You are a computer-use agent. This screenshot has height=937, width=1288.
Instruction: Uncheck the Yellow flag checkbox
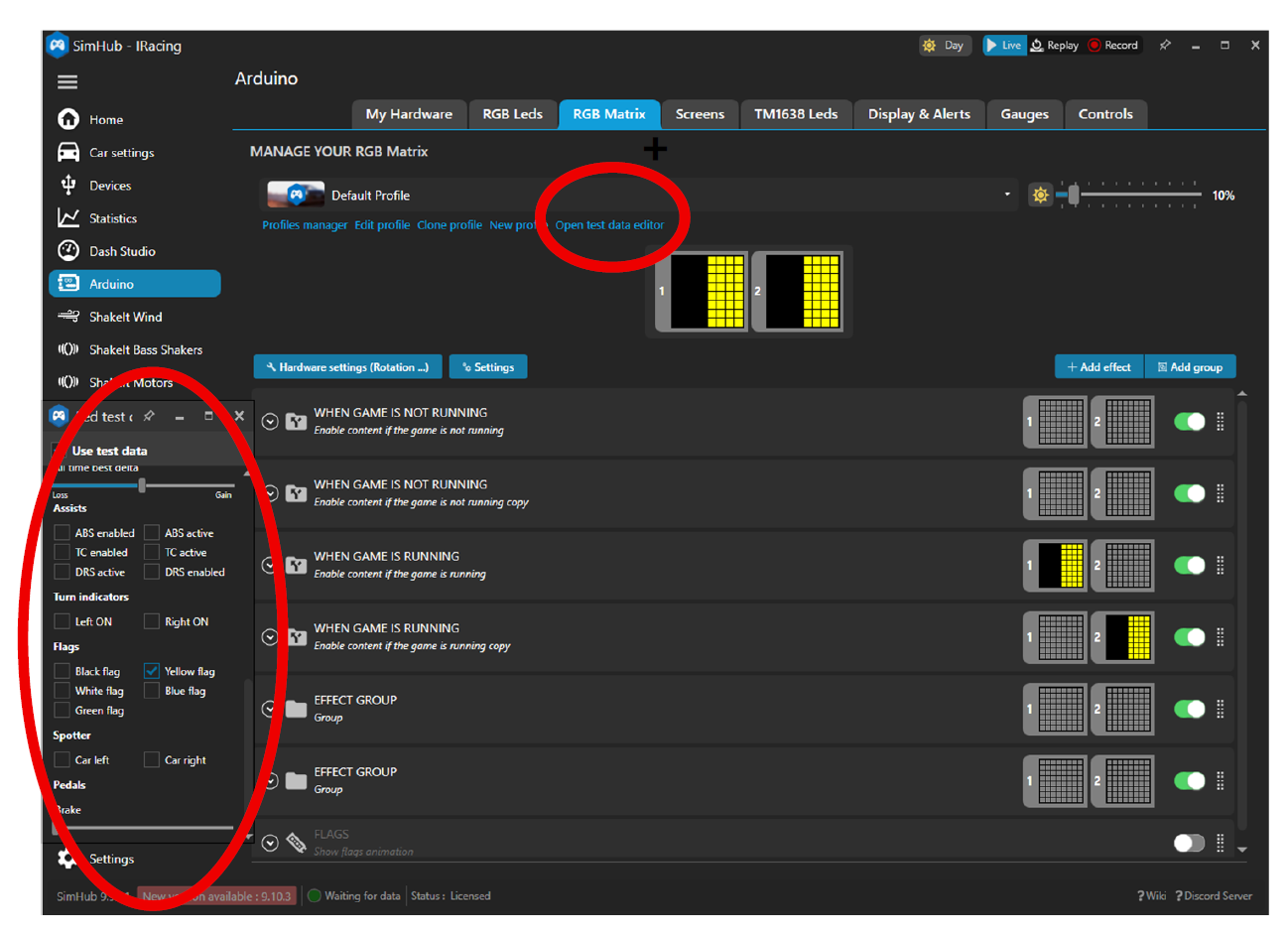click(152, 671)
